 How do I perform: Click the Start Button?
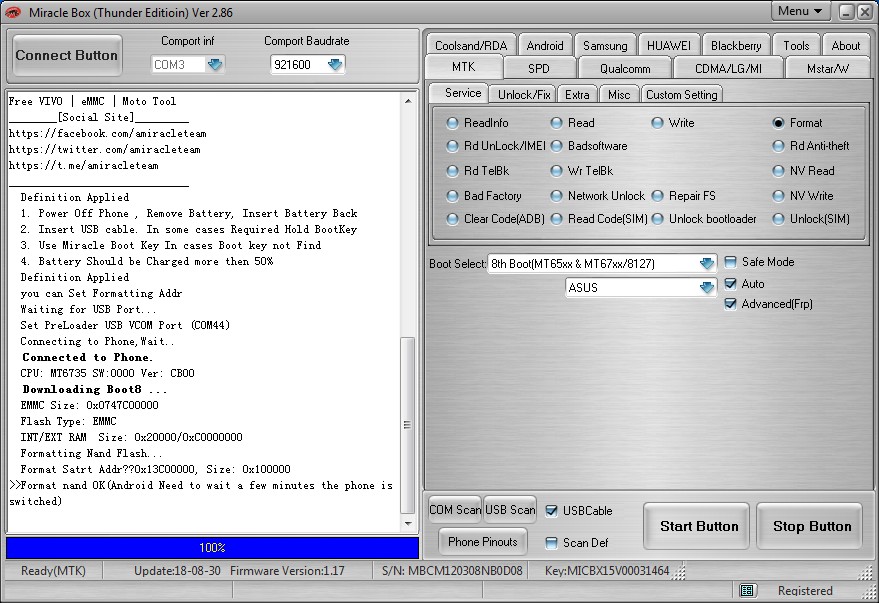(697, 526)
